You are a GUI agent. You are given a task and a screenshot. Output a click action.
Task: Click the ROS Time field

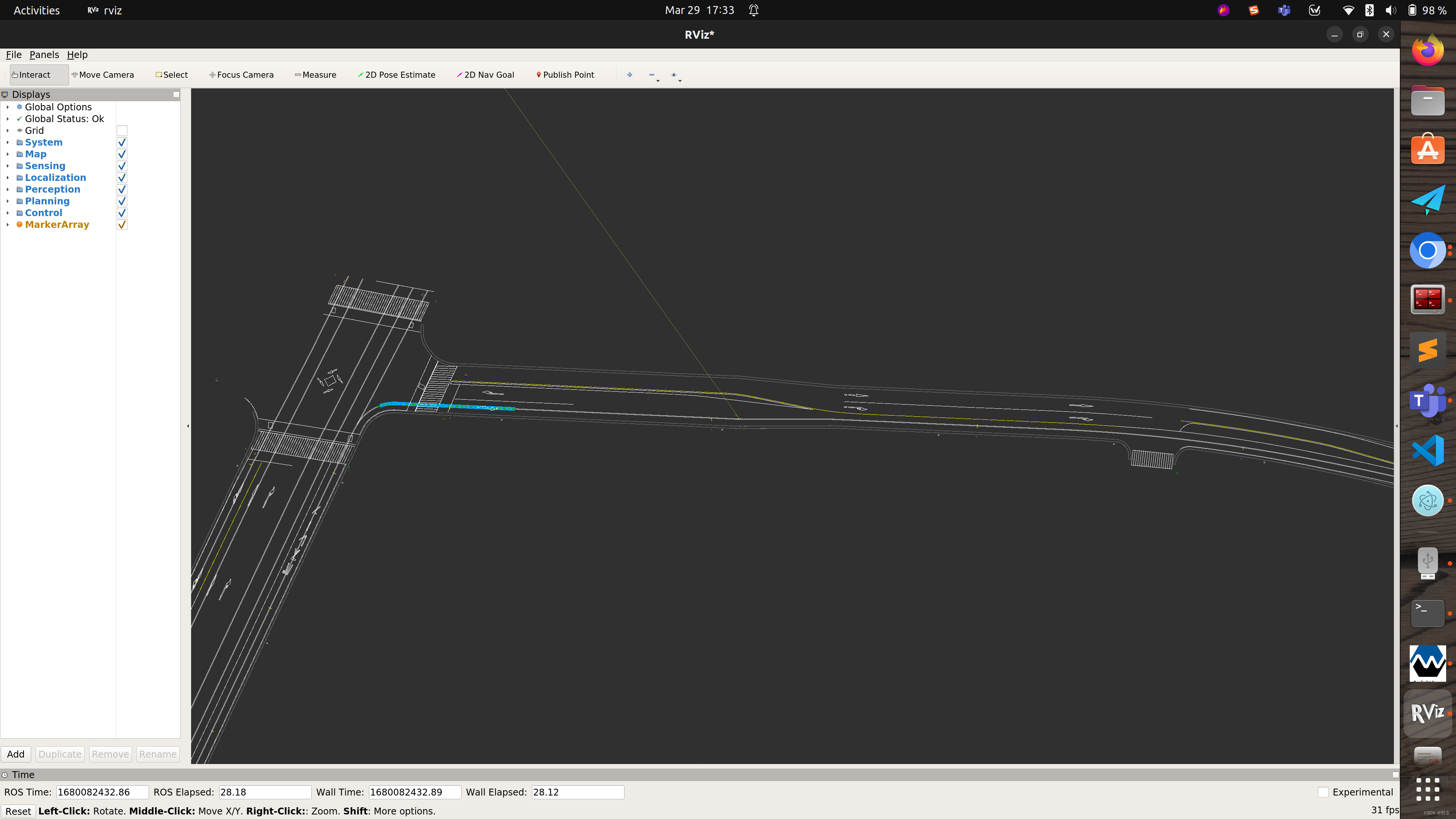[102, 792]
